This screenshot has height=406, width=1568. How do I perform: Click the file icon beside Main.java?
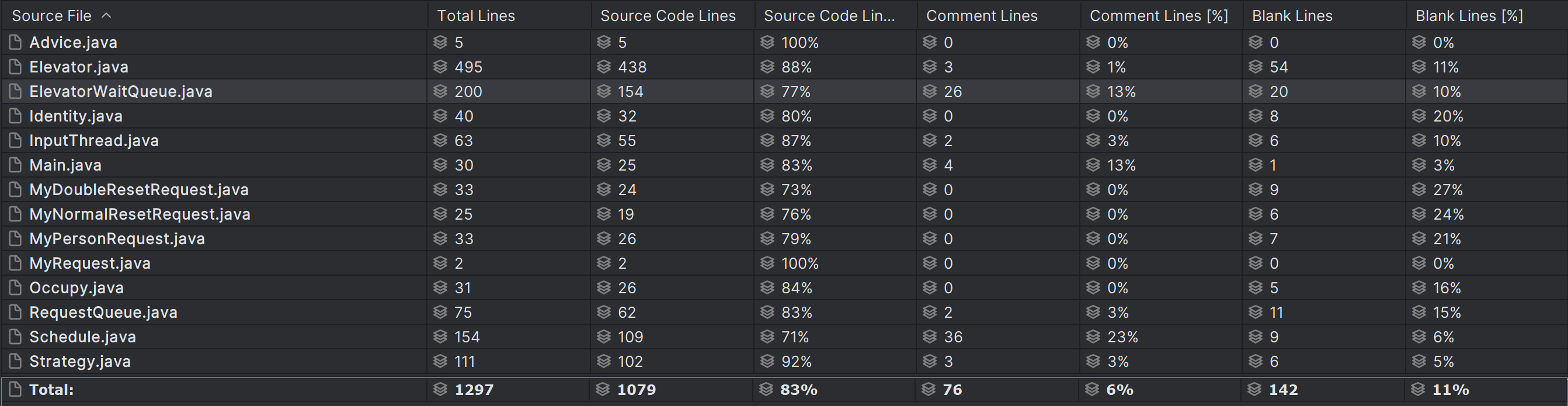click(15, 165)
